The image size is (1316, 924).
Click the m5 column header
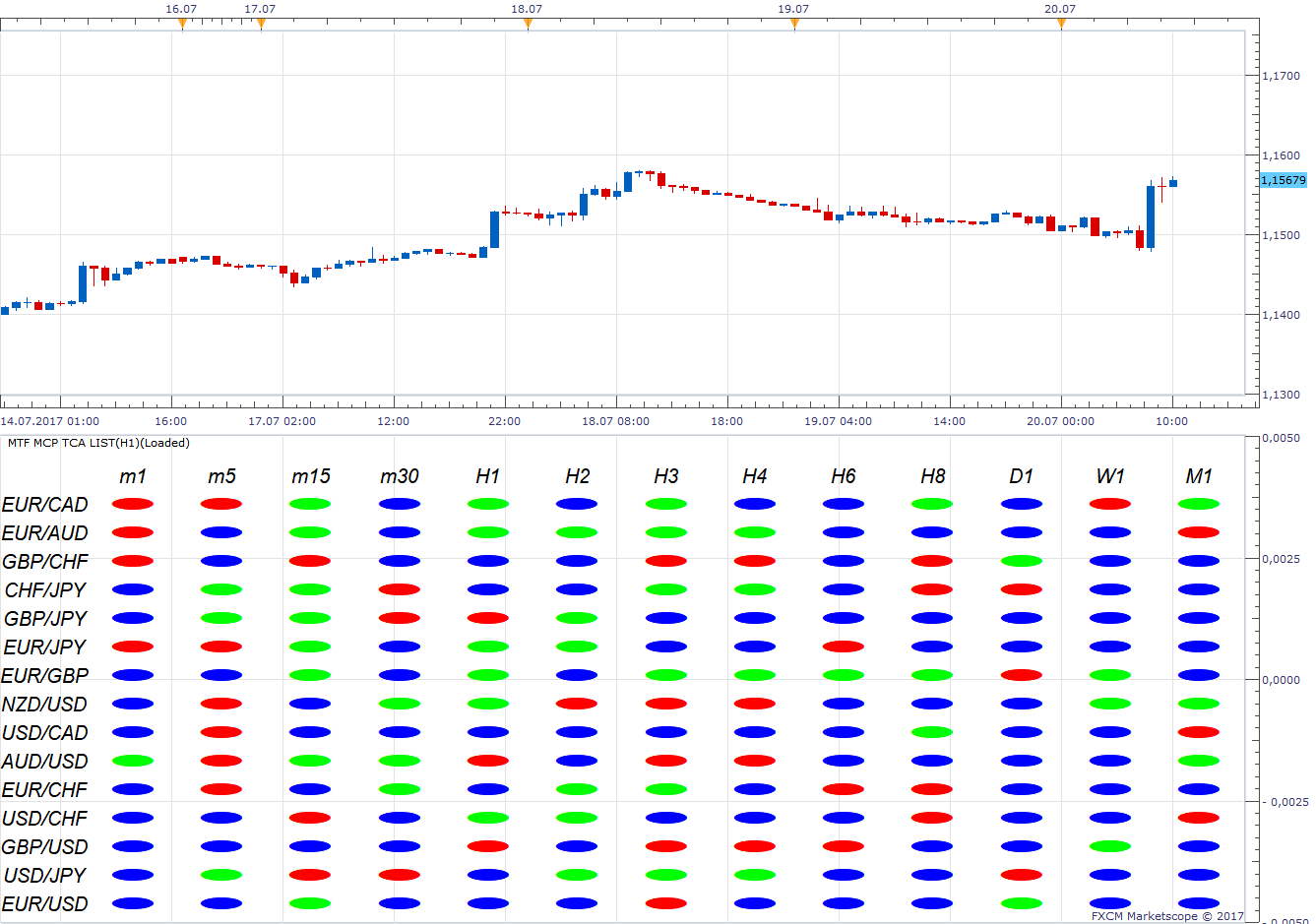tap(221, 476)
